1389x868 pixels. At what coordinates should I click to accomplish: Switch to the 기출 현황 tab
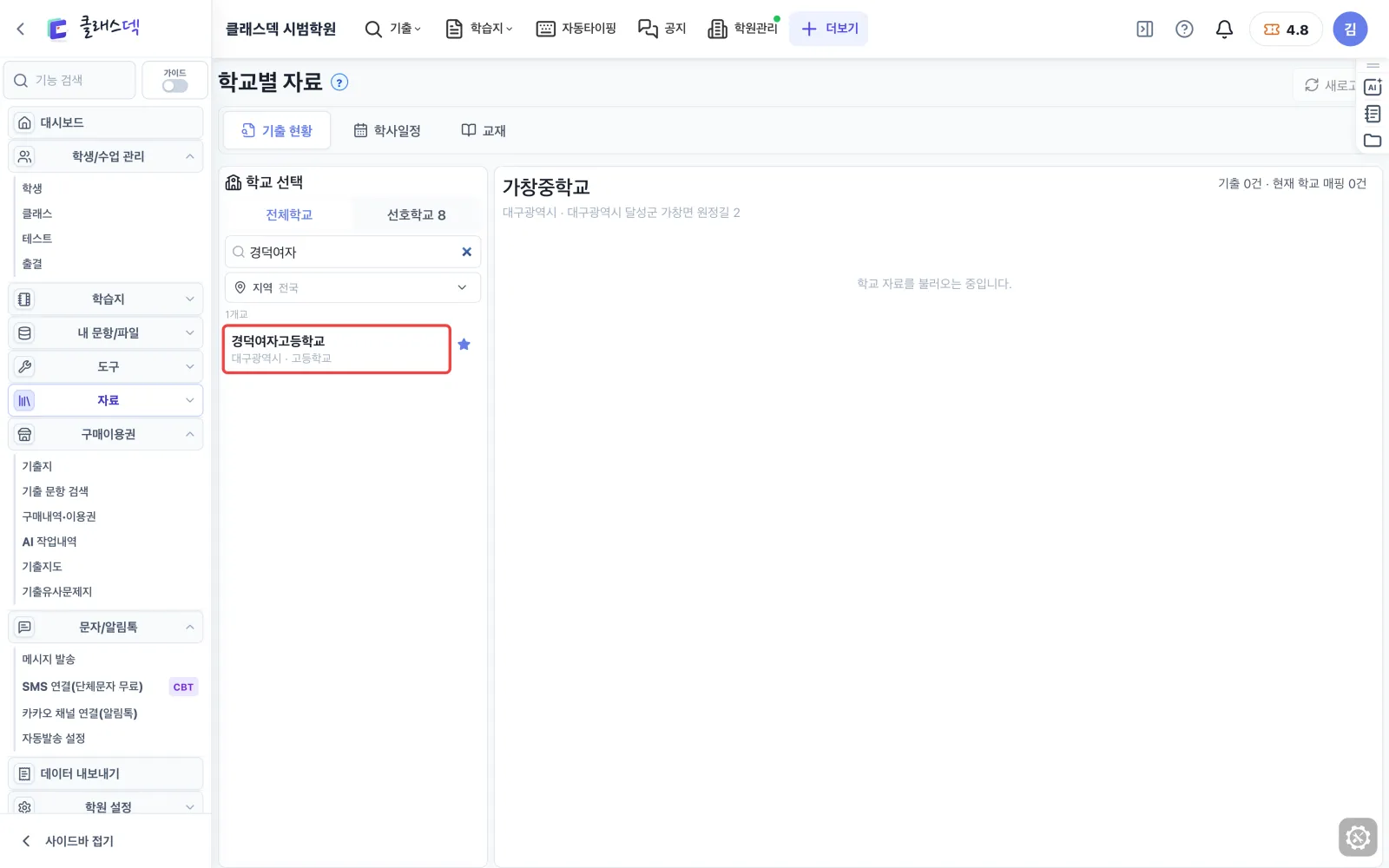[x=277, y=130]
